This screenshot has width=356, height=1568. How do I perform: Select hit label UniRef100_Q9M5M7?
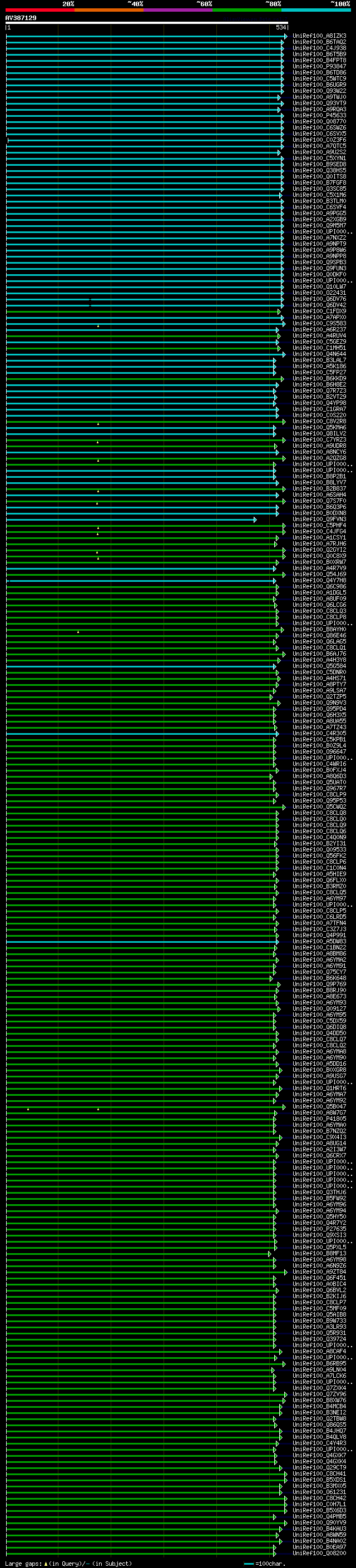tap(319, 226)
